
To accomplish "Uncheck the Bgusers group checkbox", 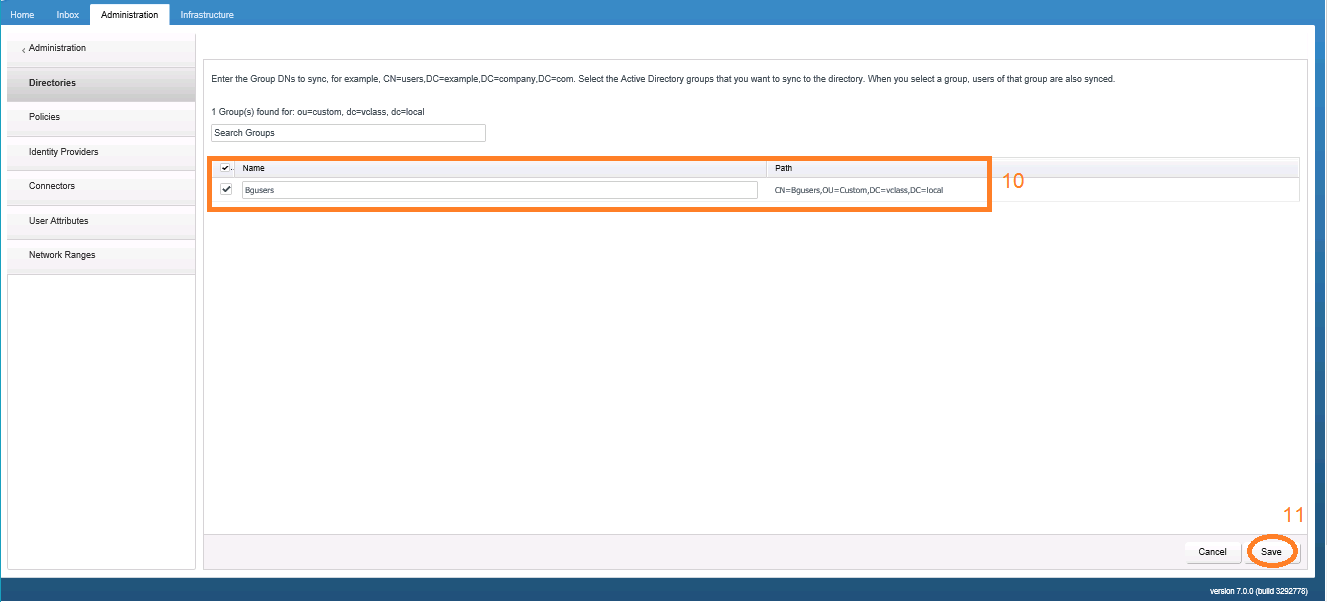I will click(x=227, y=189).
